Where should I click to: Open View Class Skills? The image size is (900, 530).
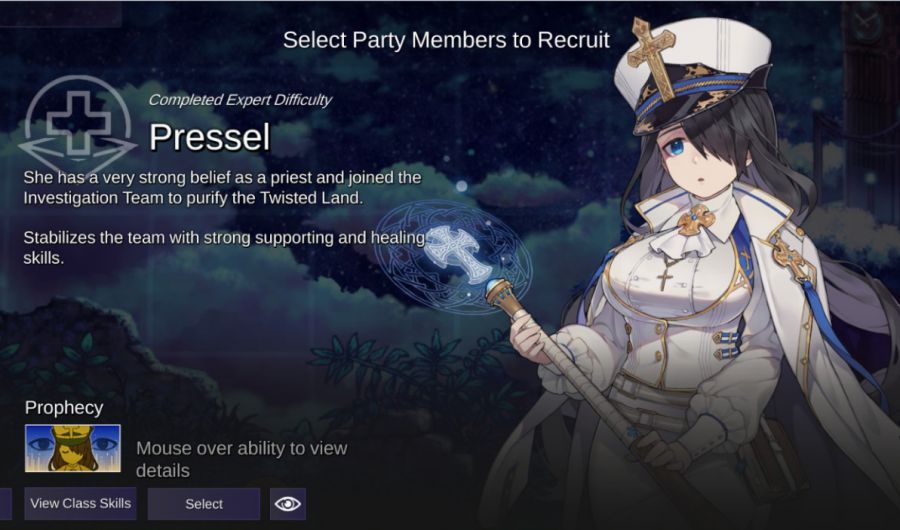pos(80,503)
